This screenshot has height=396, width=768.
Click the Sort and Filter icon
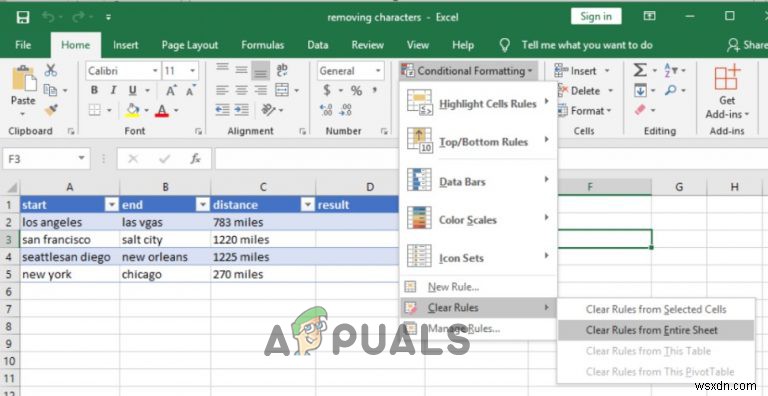[x=671, y=70]
